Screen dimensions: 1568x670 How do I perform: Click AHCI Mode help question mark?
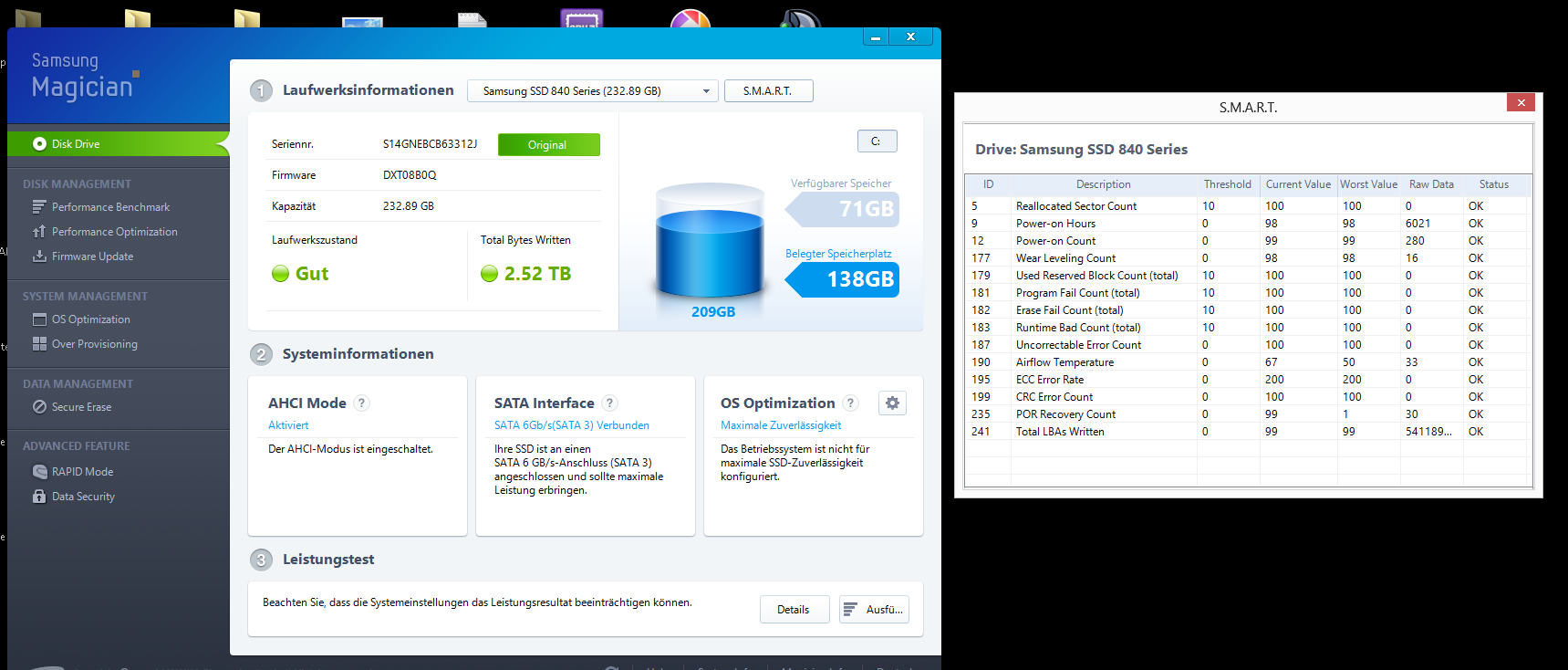click(x=361, y=403)
